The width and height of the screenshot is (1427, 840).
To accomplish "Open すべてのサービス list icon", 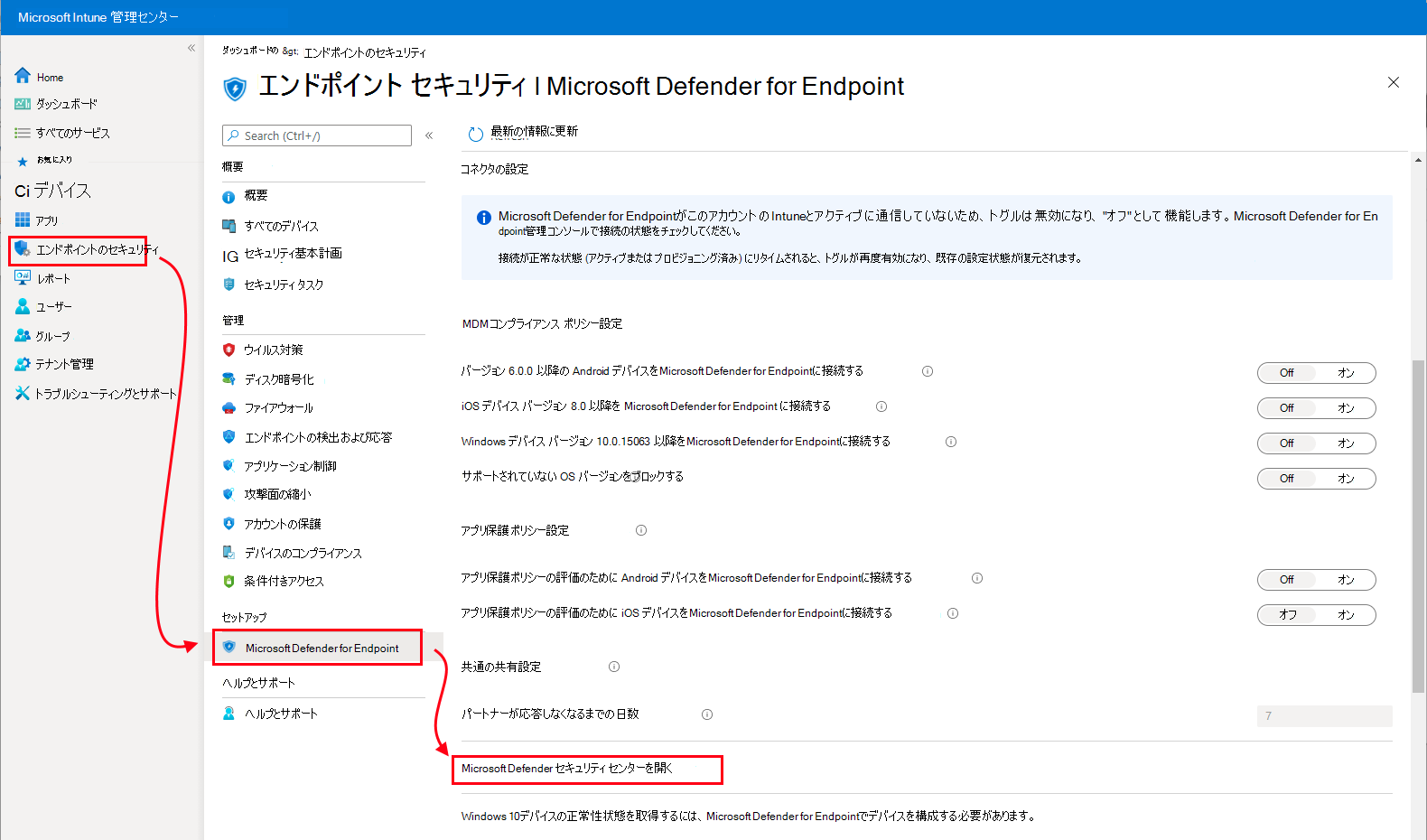I will pyautogui.click(x=23, y=133).
